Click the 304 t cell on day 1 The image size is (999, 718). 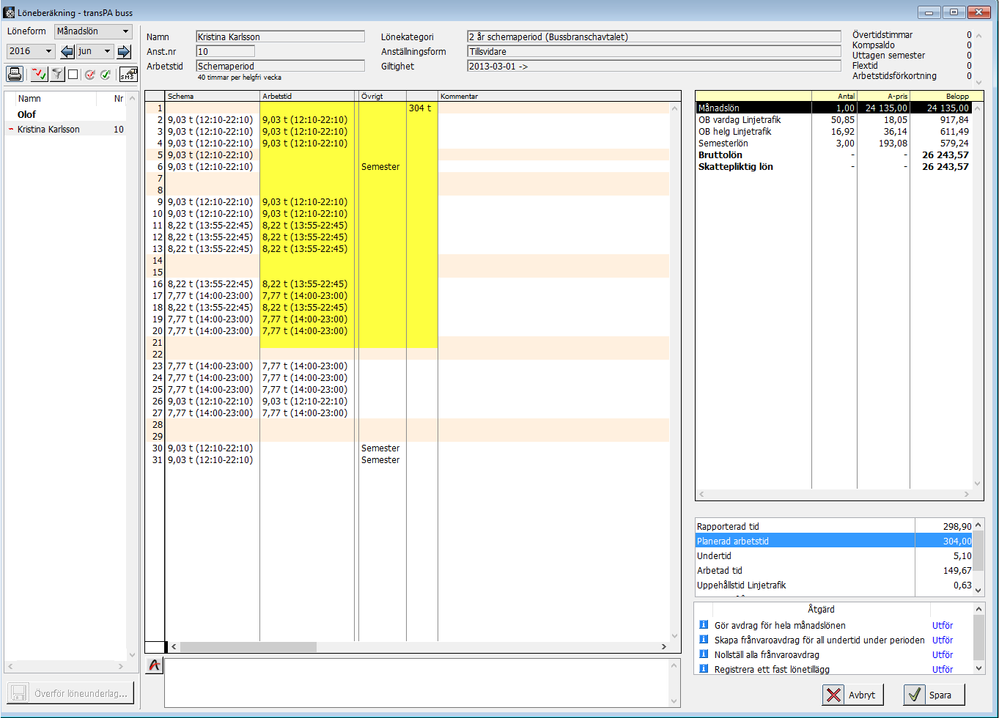(x=420, y=108)
